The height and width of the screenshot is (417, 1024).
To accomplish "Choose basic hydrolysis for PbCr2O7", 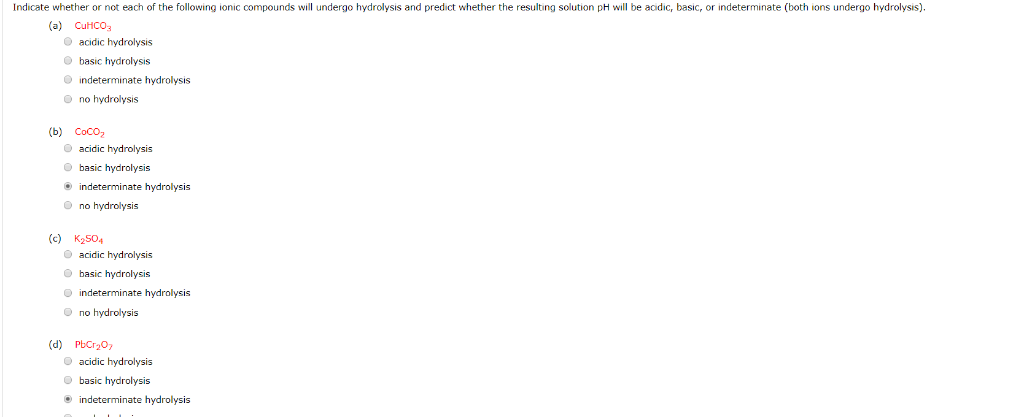I will coord(68,380).
